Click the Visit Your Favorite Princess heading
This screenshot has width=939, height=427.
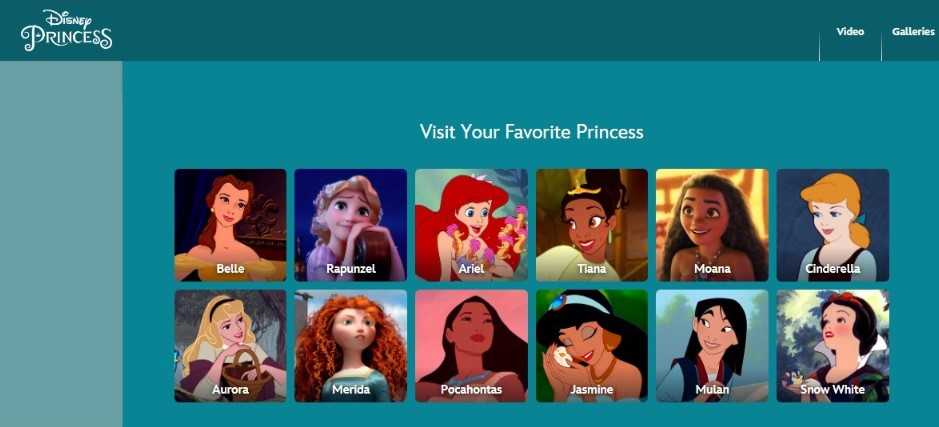coord(532,132)
